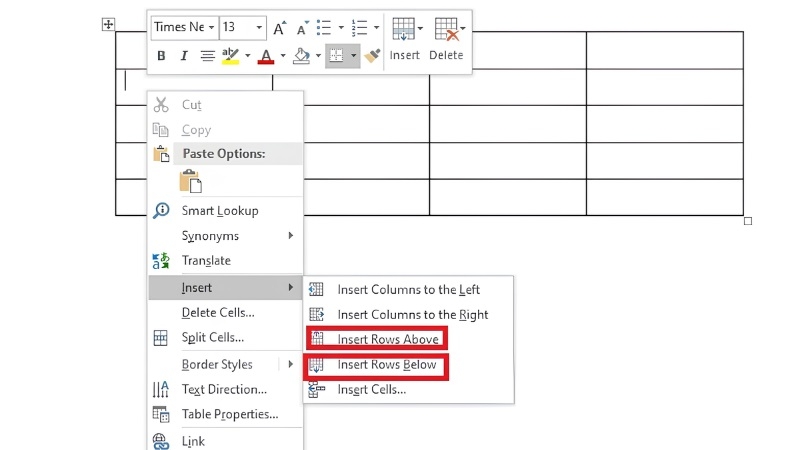This screenshot has width=800, height=450.
Task: Open the Bullets dropdown arrow
Action: pyautogui.click(x=341, y=28)
